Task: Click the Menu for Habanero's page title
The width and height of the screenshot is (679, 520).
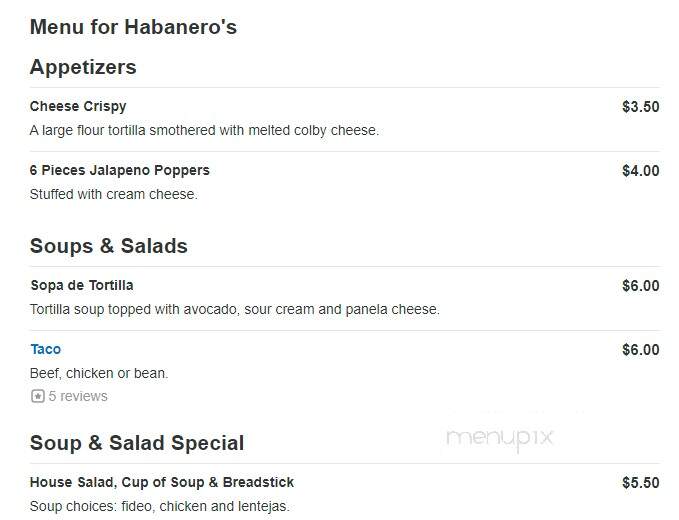Action: point(133,27)
